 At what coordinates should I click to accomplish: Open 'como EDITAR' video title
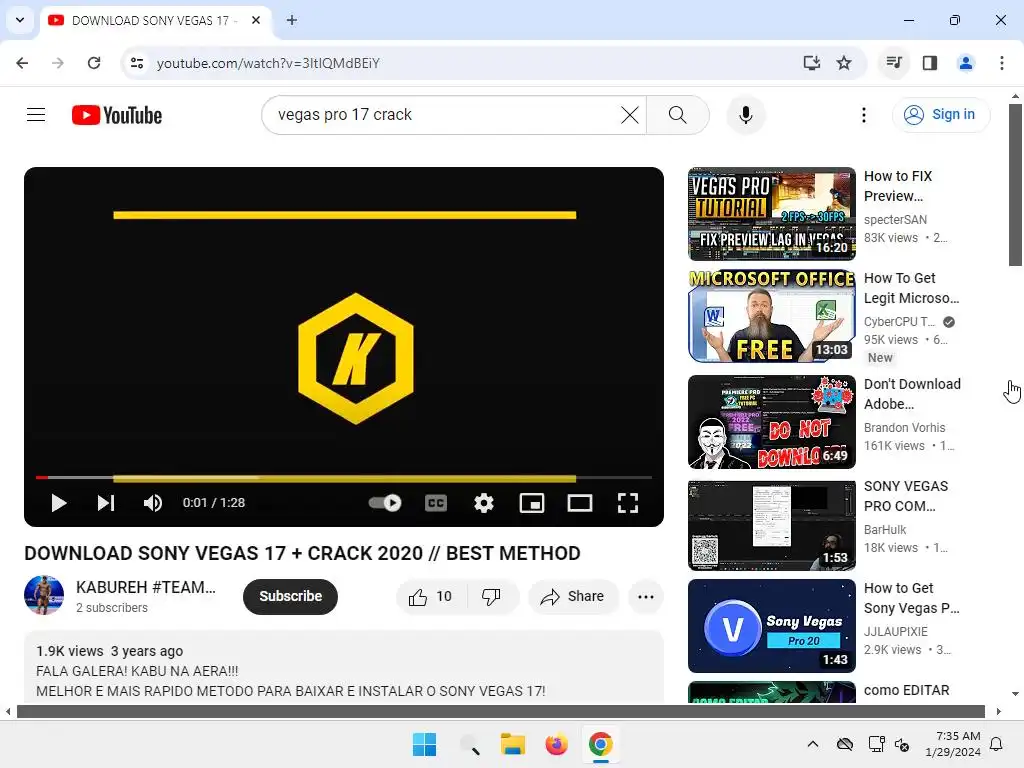pyautogui.click(x=906, y=690)
